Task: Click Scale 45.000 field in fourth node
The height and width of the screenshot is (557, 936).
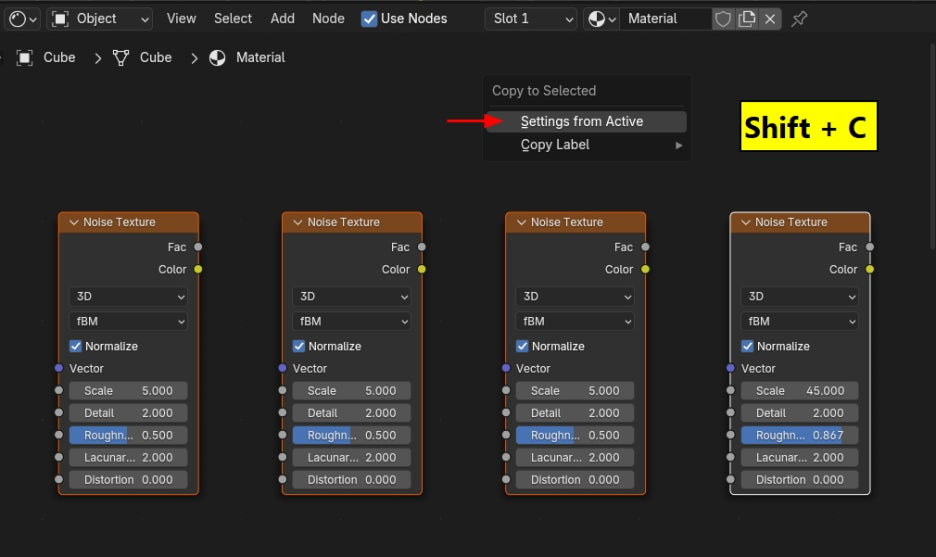Action: click(800, 391)
